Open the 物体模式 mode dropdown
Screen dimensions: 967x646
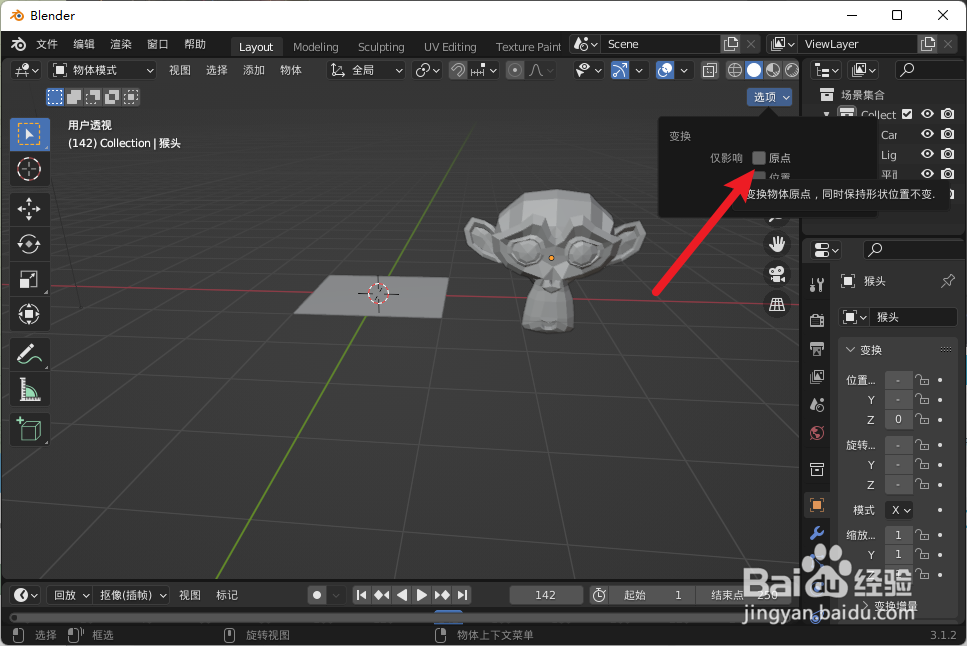click(x=102, y=70)
